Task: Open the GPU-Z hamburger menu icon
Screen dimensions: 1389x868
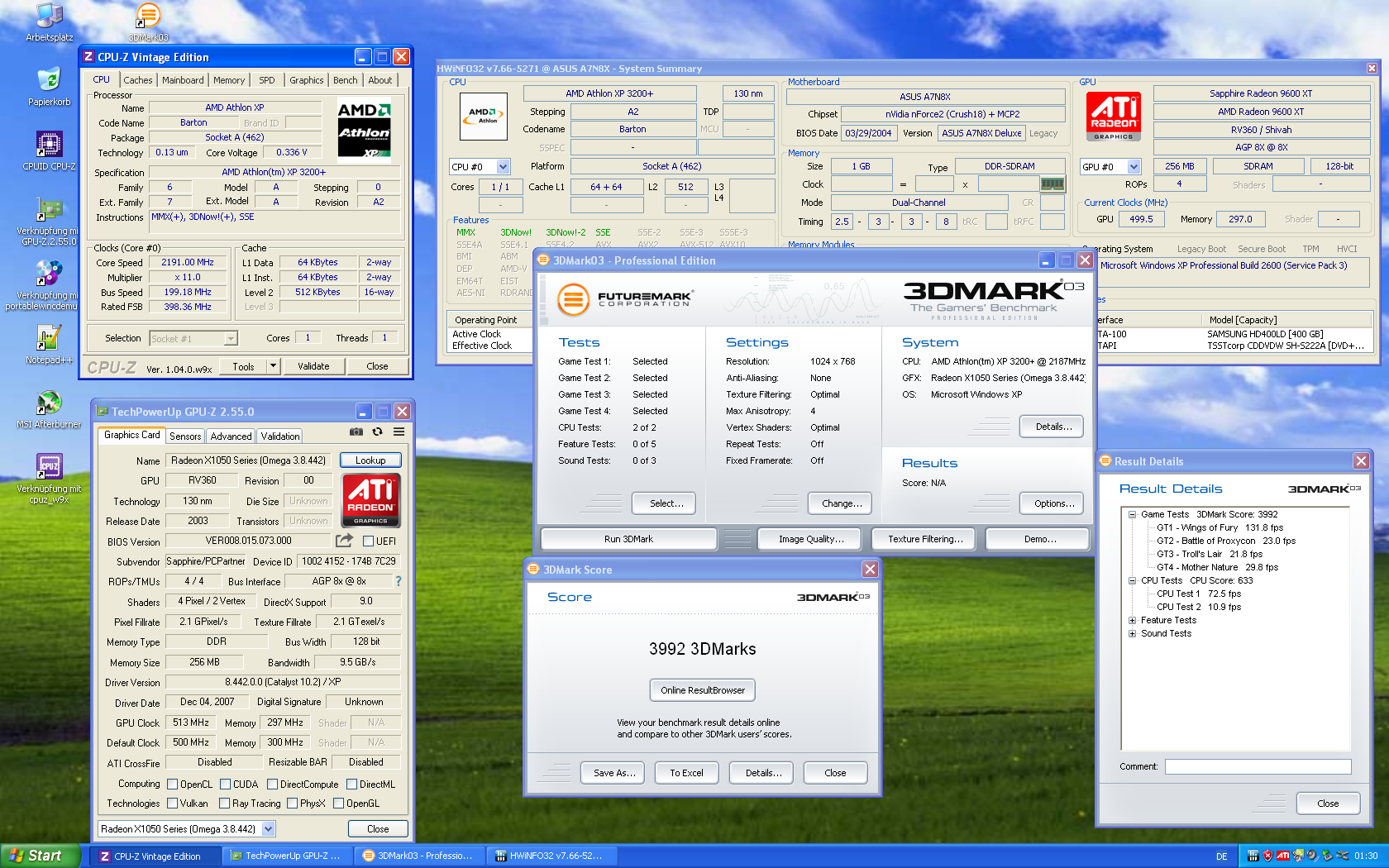Action: tap(399, 432)
